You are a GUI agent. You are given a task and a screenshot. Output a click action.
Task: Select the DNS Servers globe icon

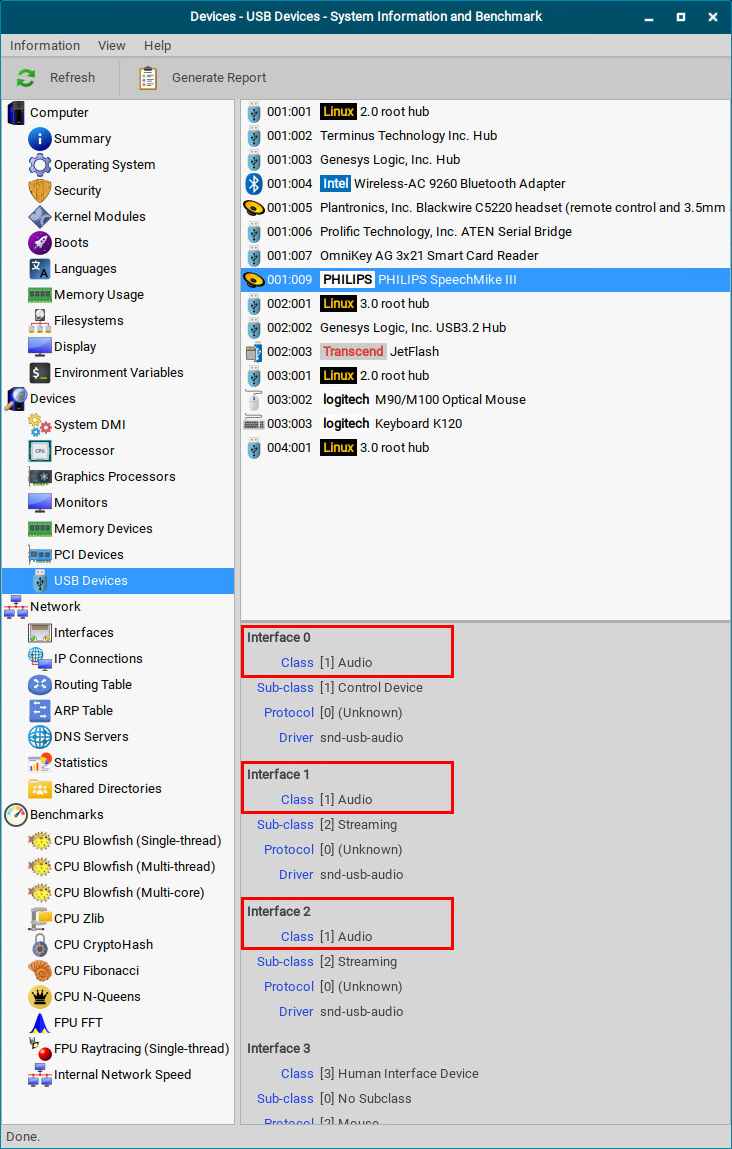click(x=40, y=736)
